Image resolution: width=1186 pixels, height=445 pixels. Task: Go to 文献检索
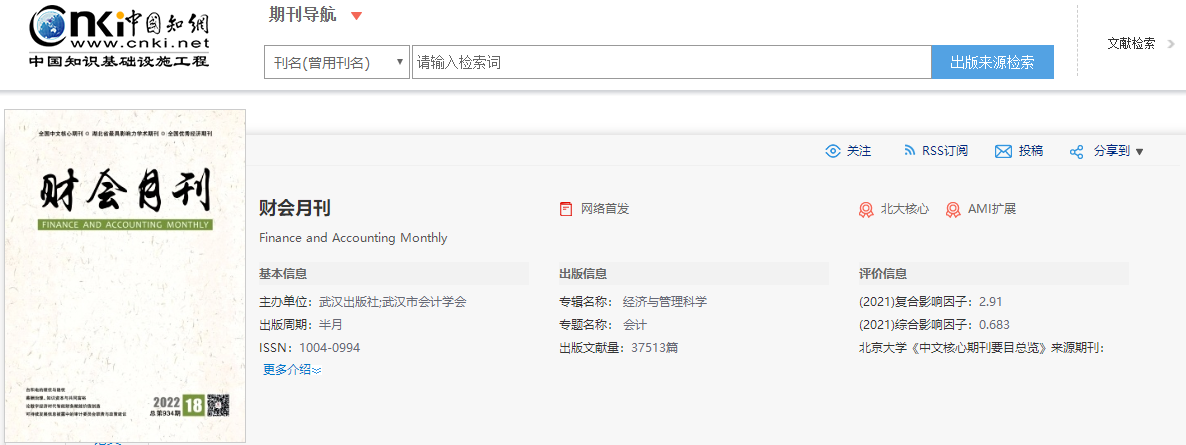click(x=1131, y=44)
